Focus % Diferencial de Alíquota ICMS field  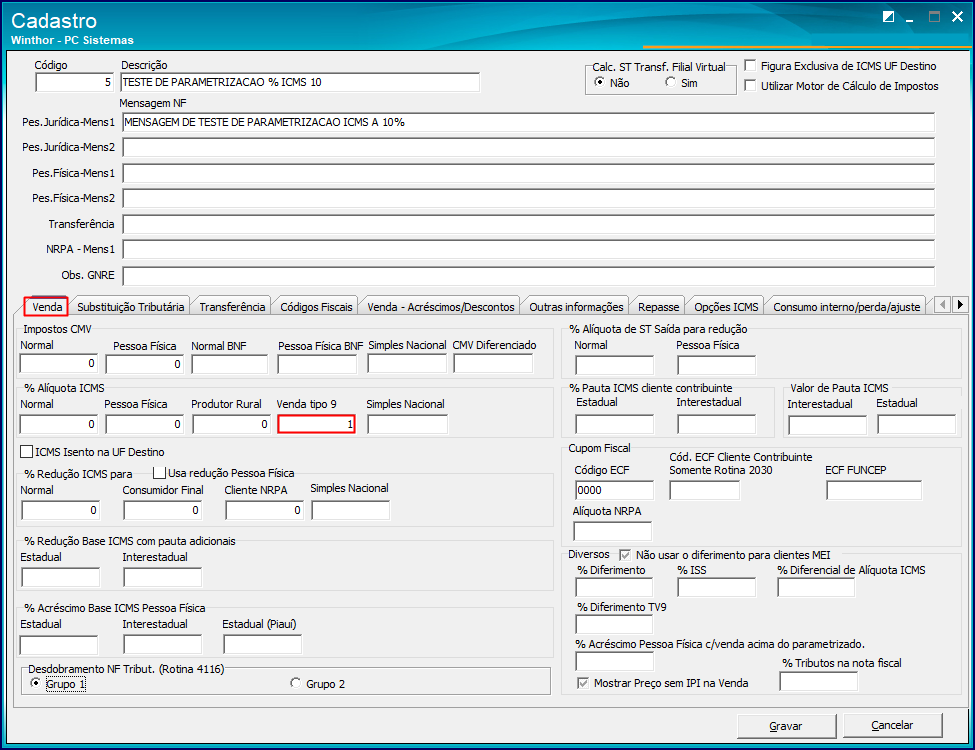pyautogui.click(x=816, y=588)
